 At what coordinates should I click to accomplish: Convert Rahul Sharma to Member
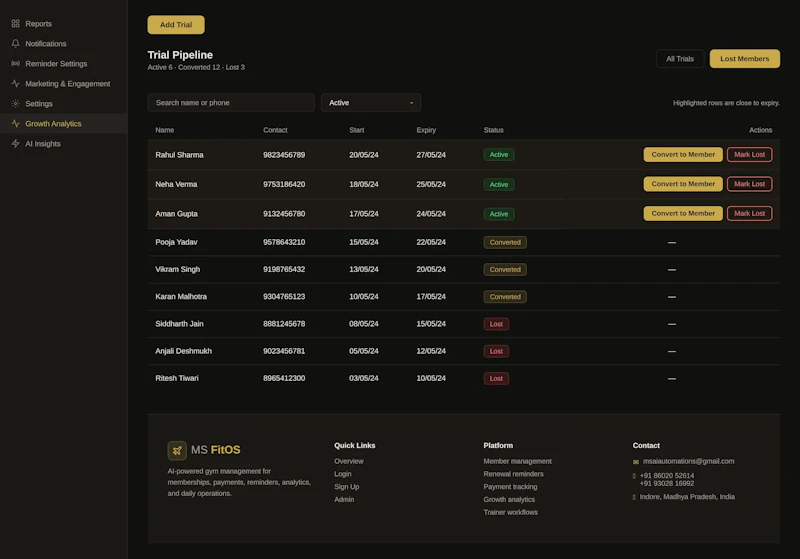point(683,155)
